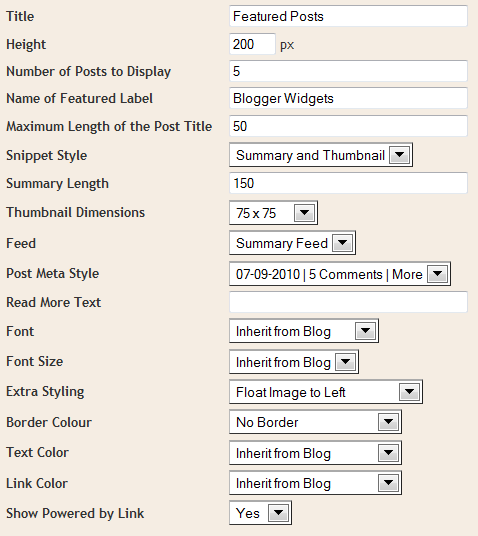Viewport: 478px width, 536px height.
Task: Click the Title input field
Action: [348, 16]
